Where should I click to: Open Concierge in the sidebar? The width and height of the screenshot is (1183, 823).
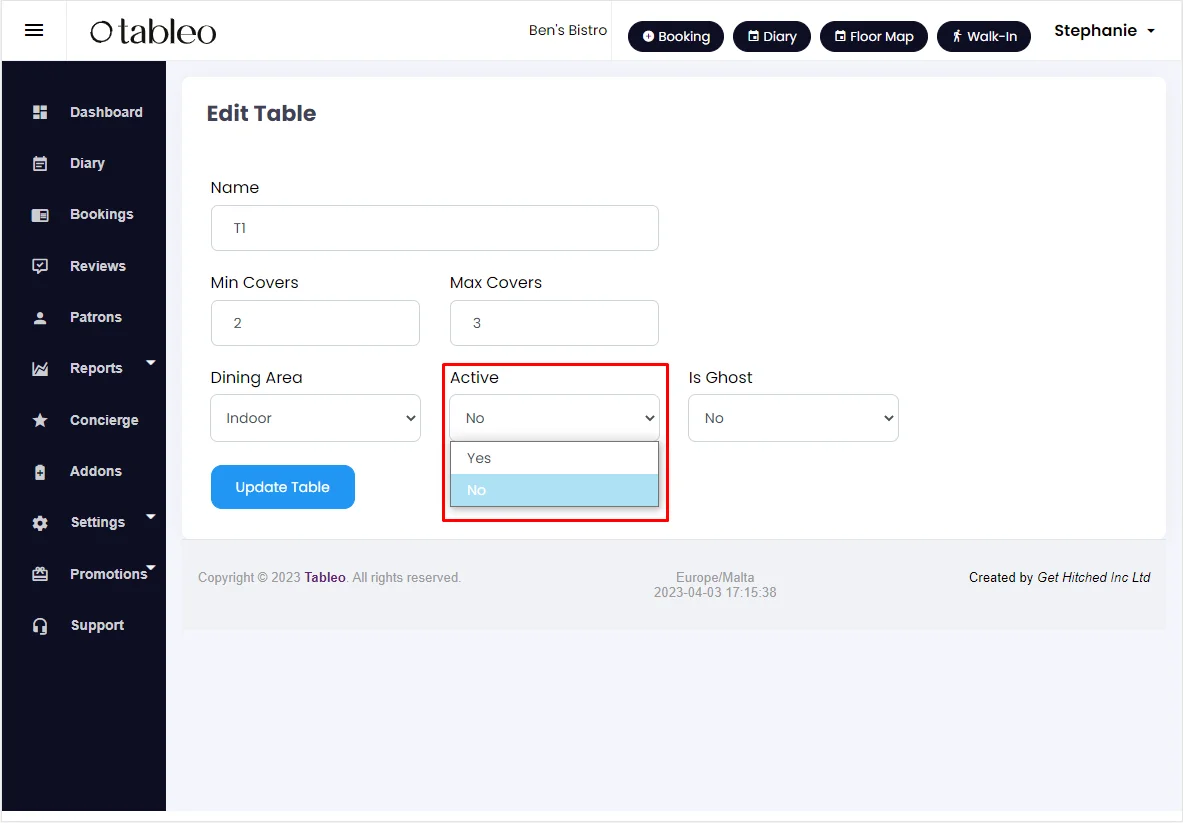104,420
